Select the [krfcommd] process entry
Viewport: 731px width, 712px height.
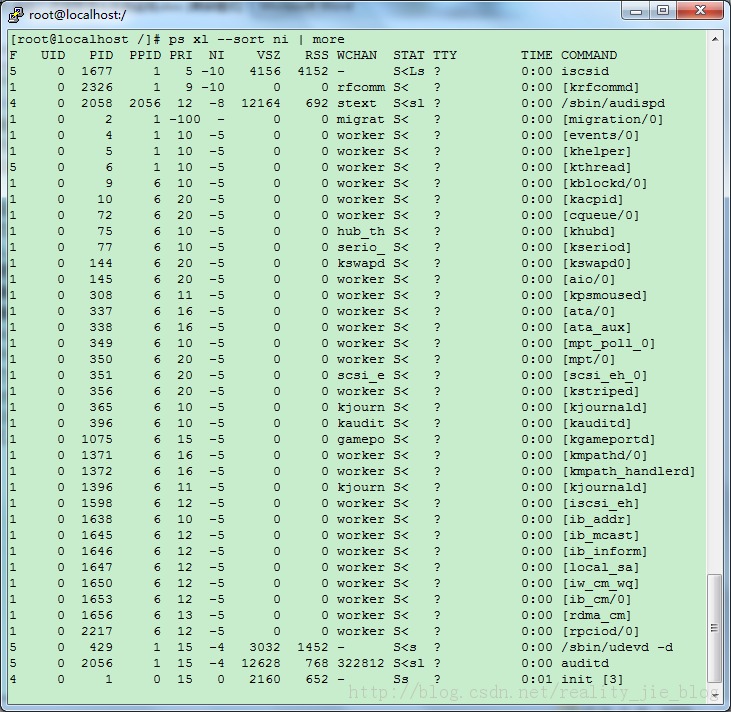(x=601, y=87)
